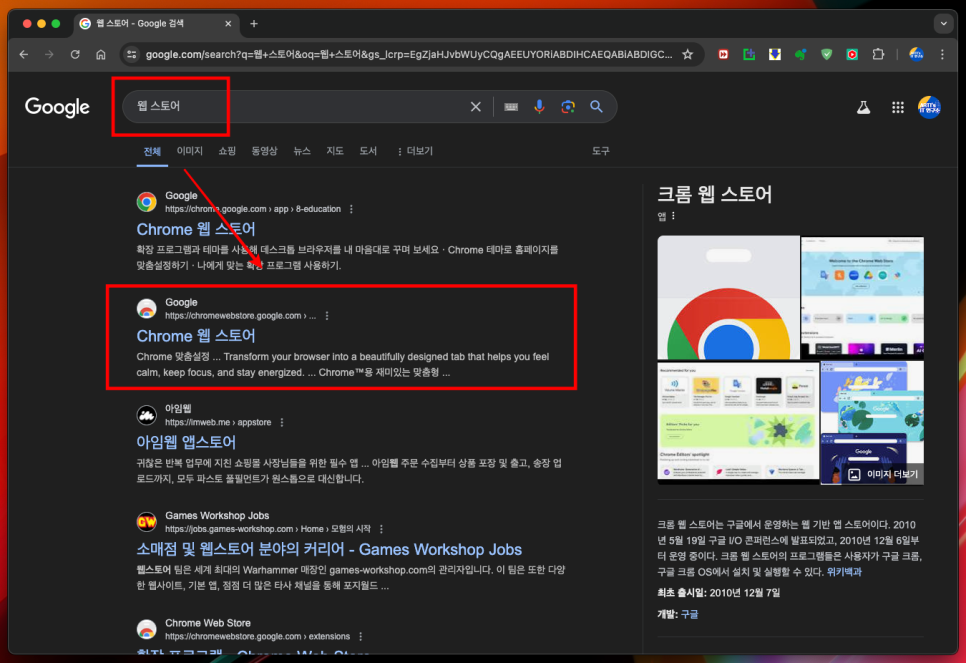Go back with the browser back arrow
Viewport: 966px width, 663px height.
24,55
